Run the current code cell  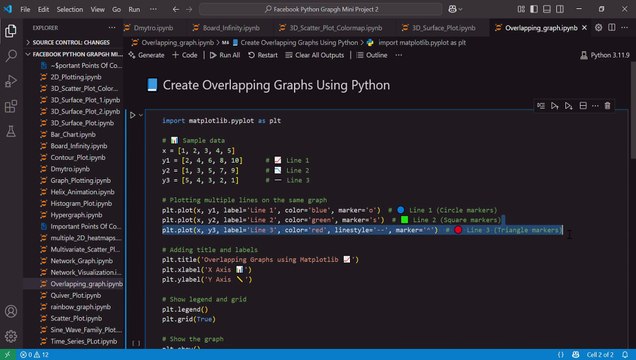click(x=133, y=115)
